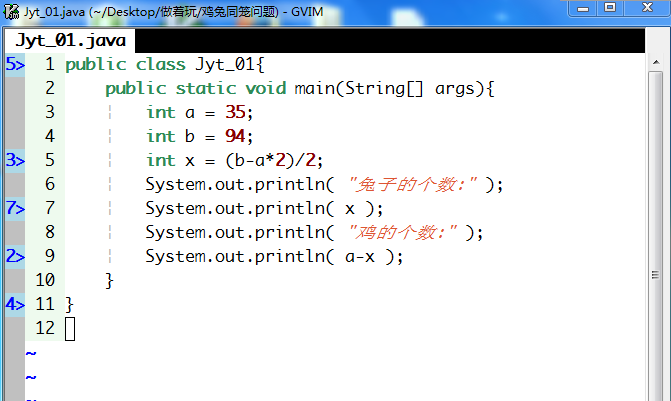Click System.out.println on line 7
The image size is (671, 401).
235,209
